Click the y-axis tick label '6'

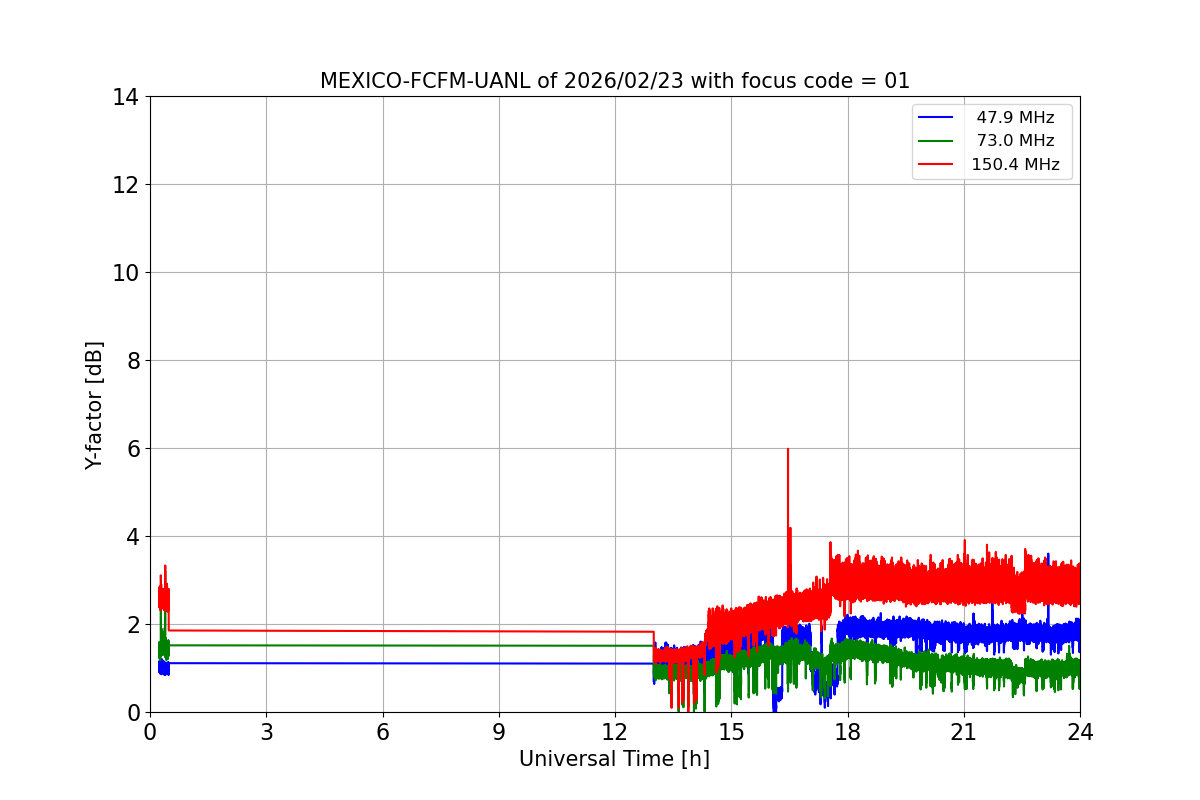pyautogui.click(x=133, y=449)
